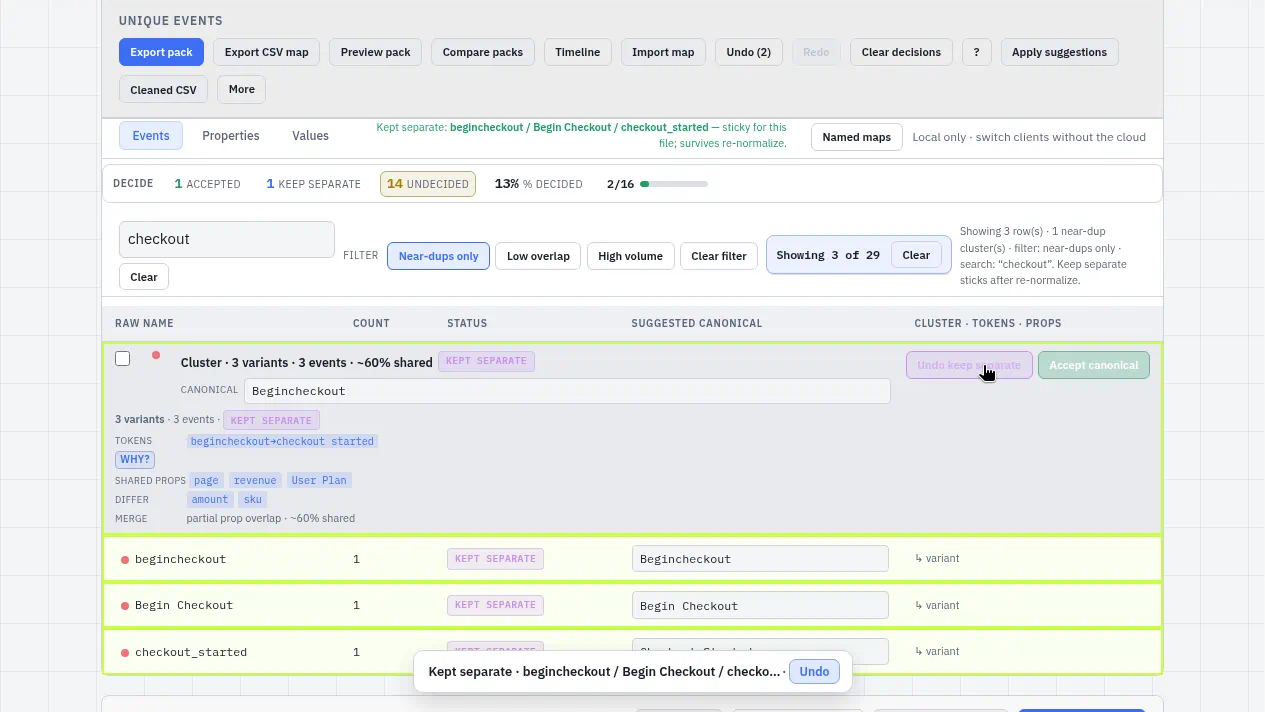Viewport: 1265px width, 712px height.
Task: Click the sku differ tag
Action: coord(253,499)
